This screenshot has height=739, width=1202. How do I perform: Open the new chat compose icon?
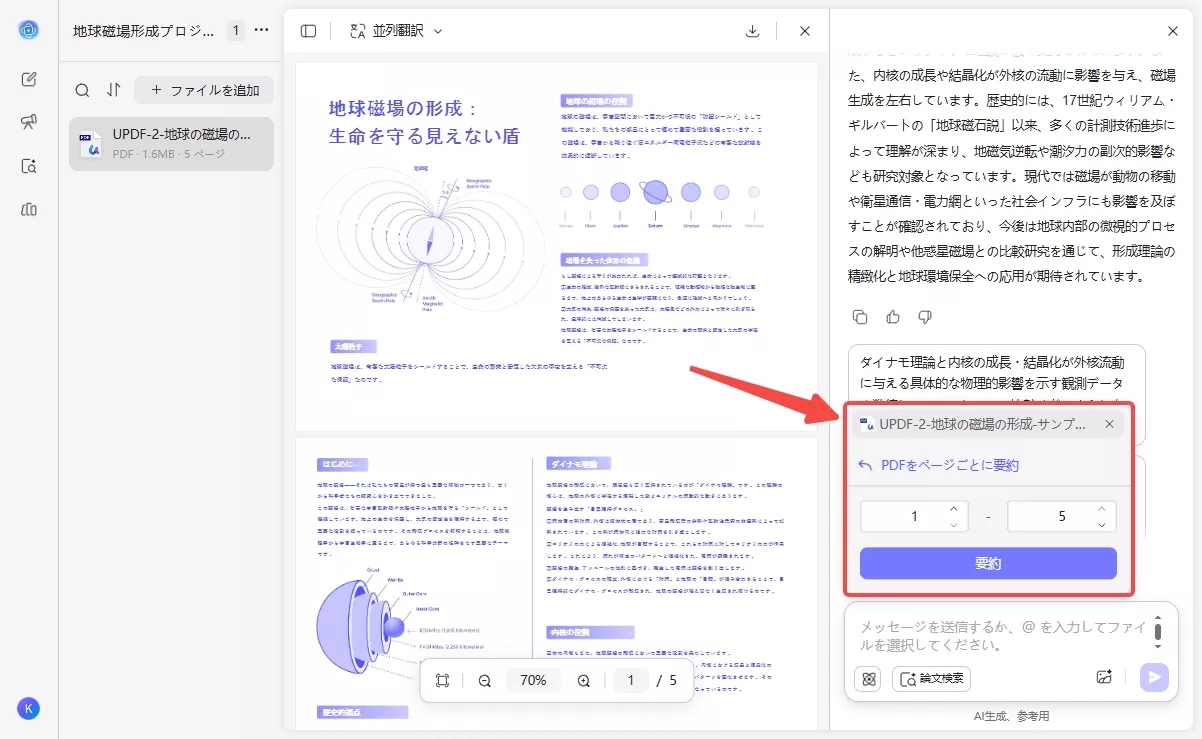click(x=28, y=79)
